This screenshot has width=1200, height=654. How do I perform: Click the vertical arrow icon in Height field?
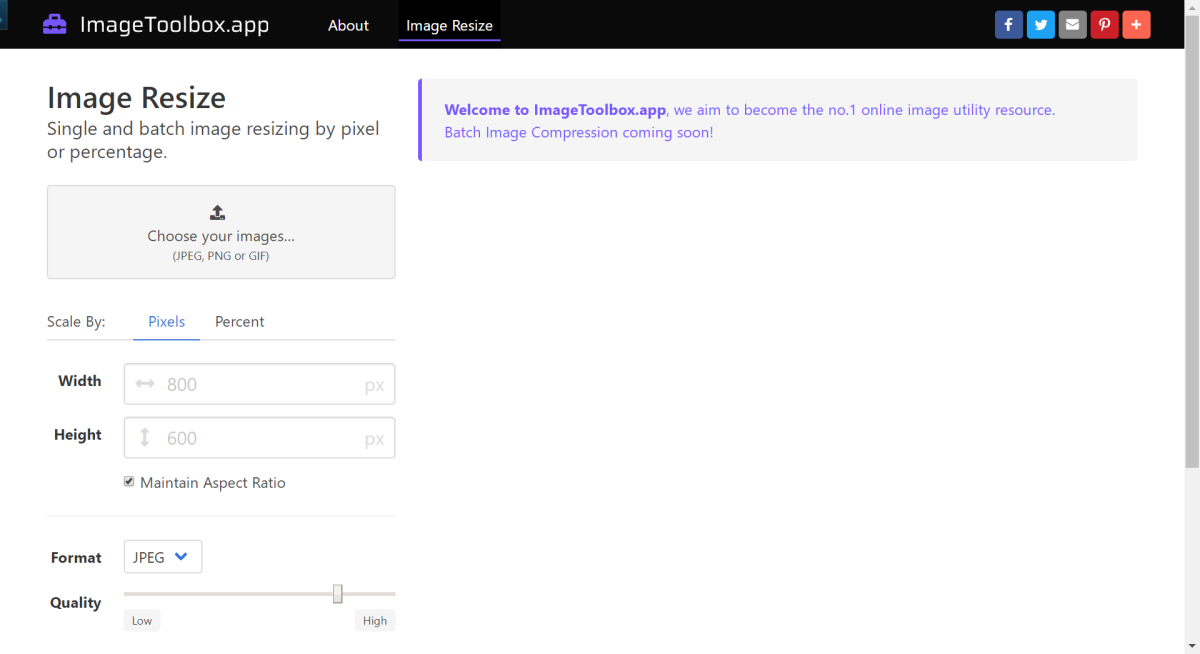click(145, 438)
